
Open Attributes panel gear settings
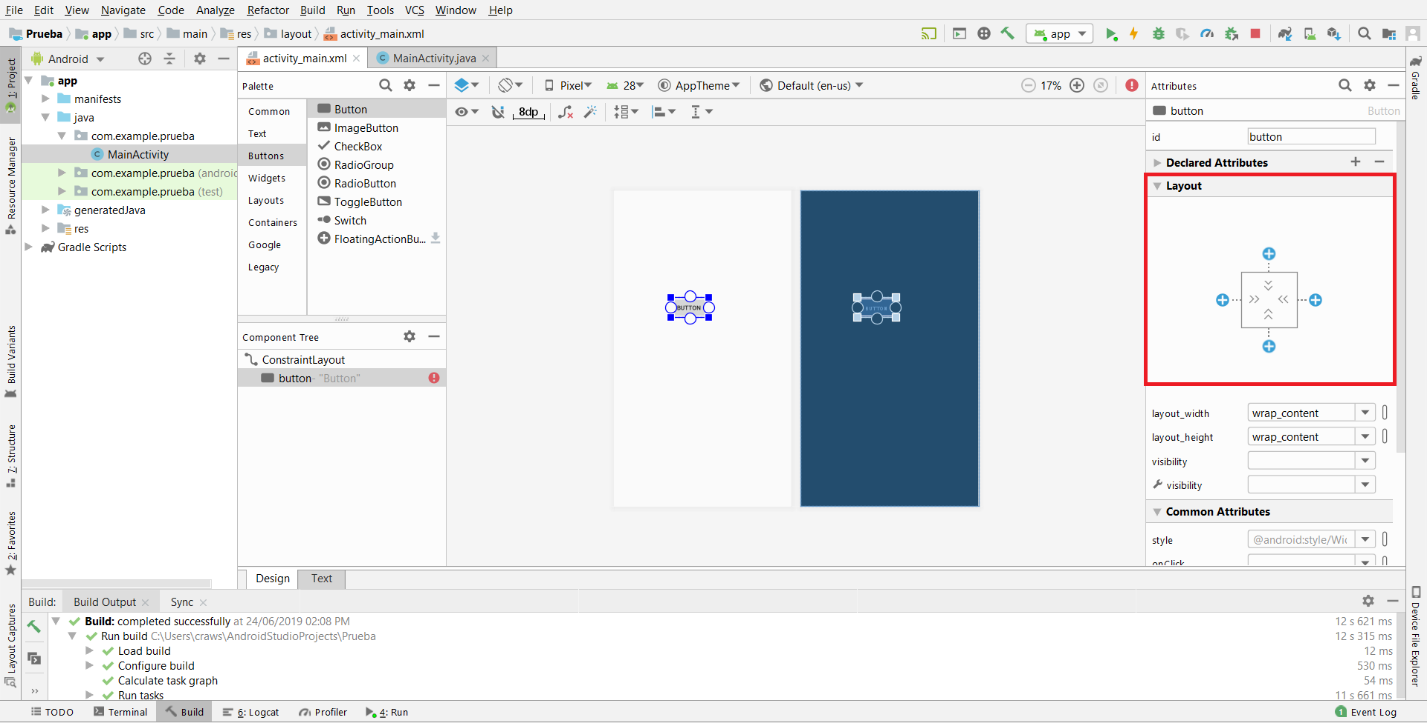pyautogui.click(x=1370, y=85)
